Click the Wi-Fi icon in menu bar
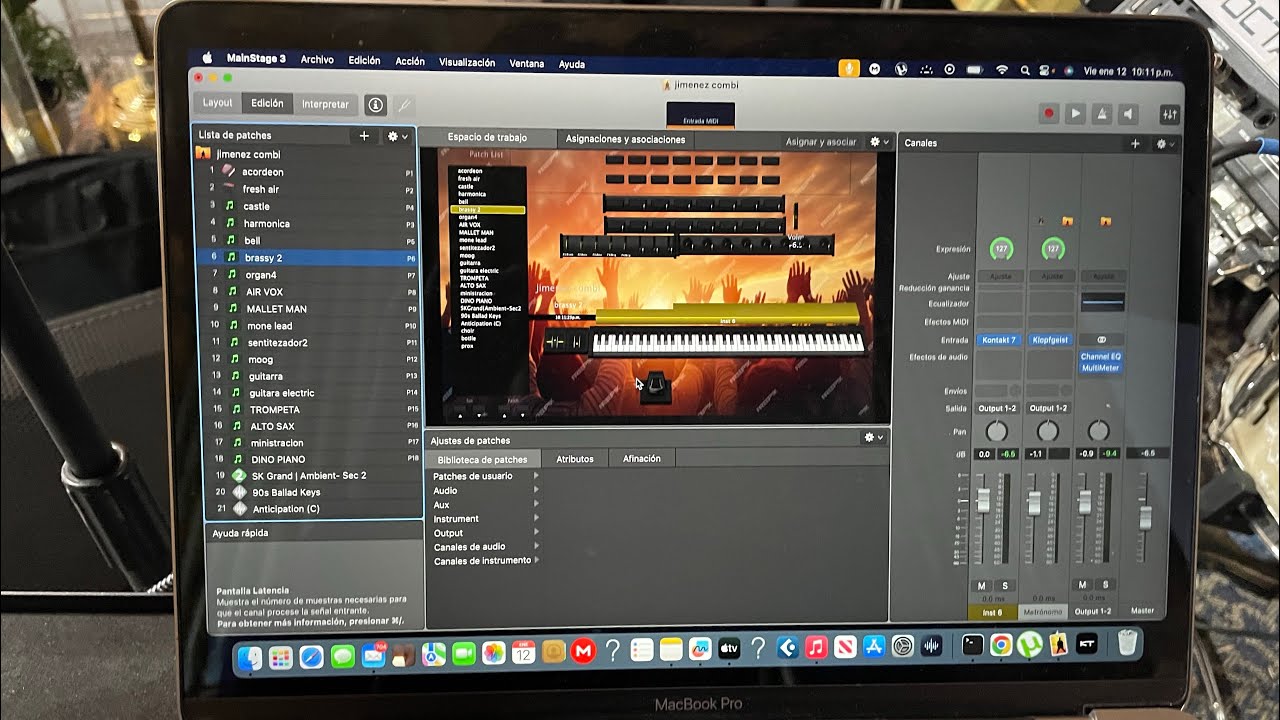 pyautogui.click(x=1001, y=70)
